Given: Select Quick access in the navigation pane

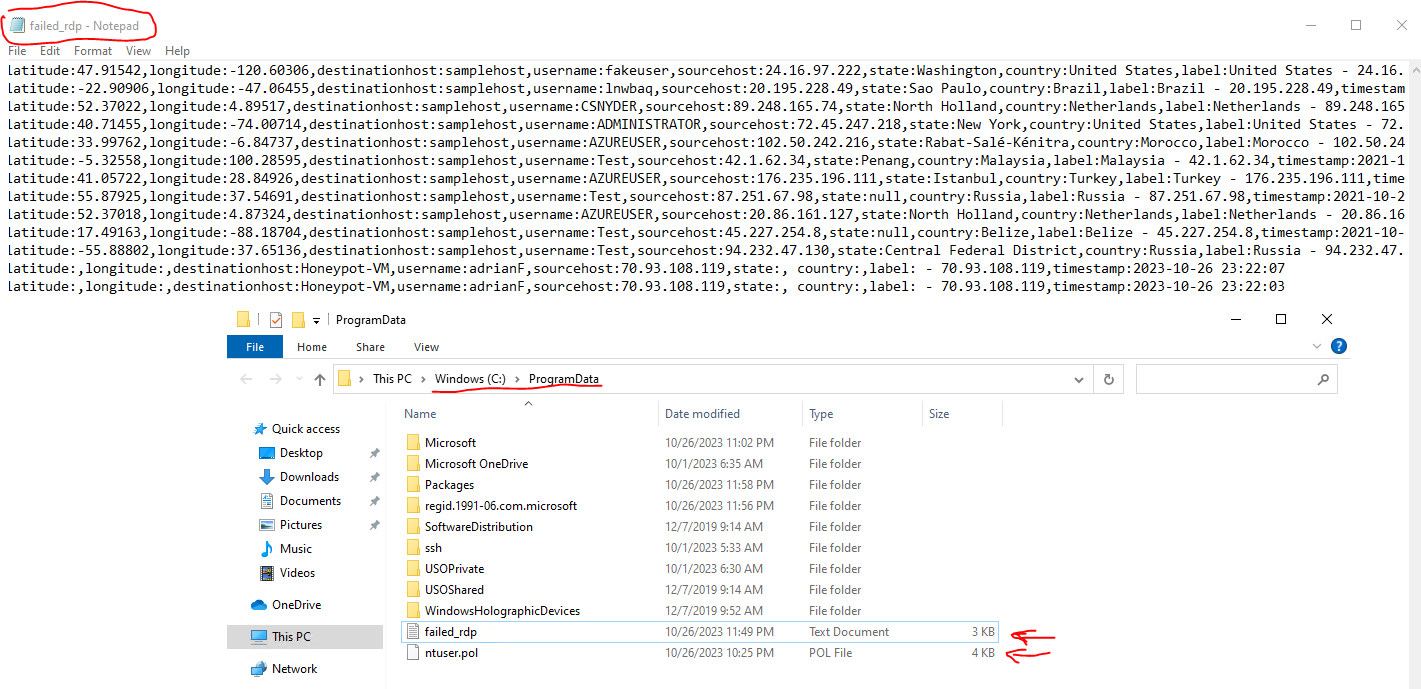Looking at the screenshot, I should [x=306, y=429].
